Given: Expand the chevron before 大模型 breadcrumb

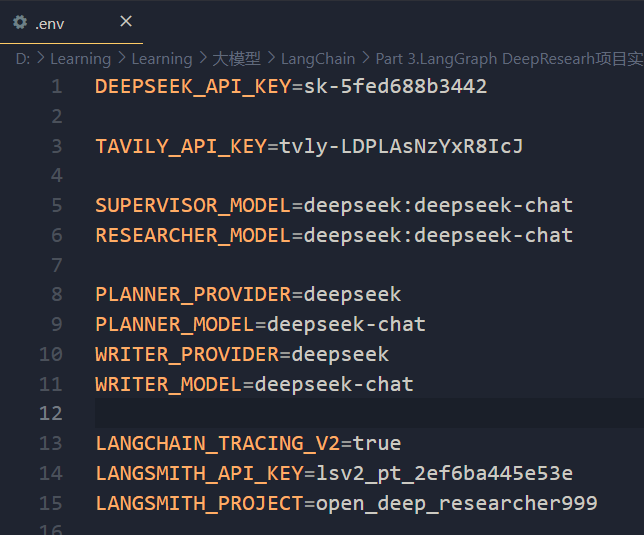Looking at the screenshot, I should click(203, 58).
